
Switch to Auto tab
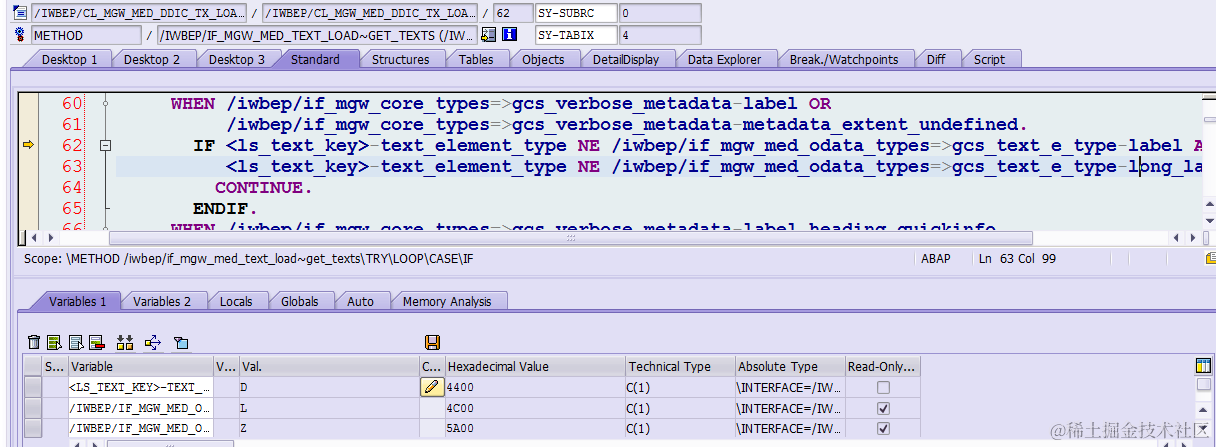point(360,301)
